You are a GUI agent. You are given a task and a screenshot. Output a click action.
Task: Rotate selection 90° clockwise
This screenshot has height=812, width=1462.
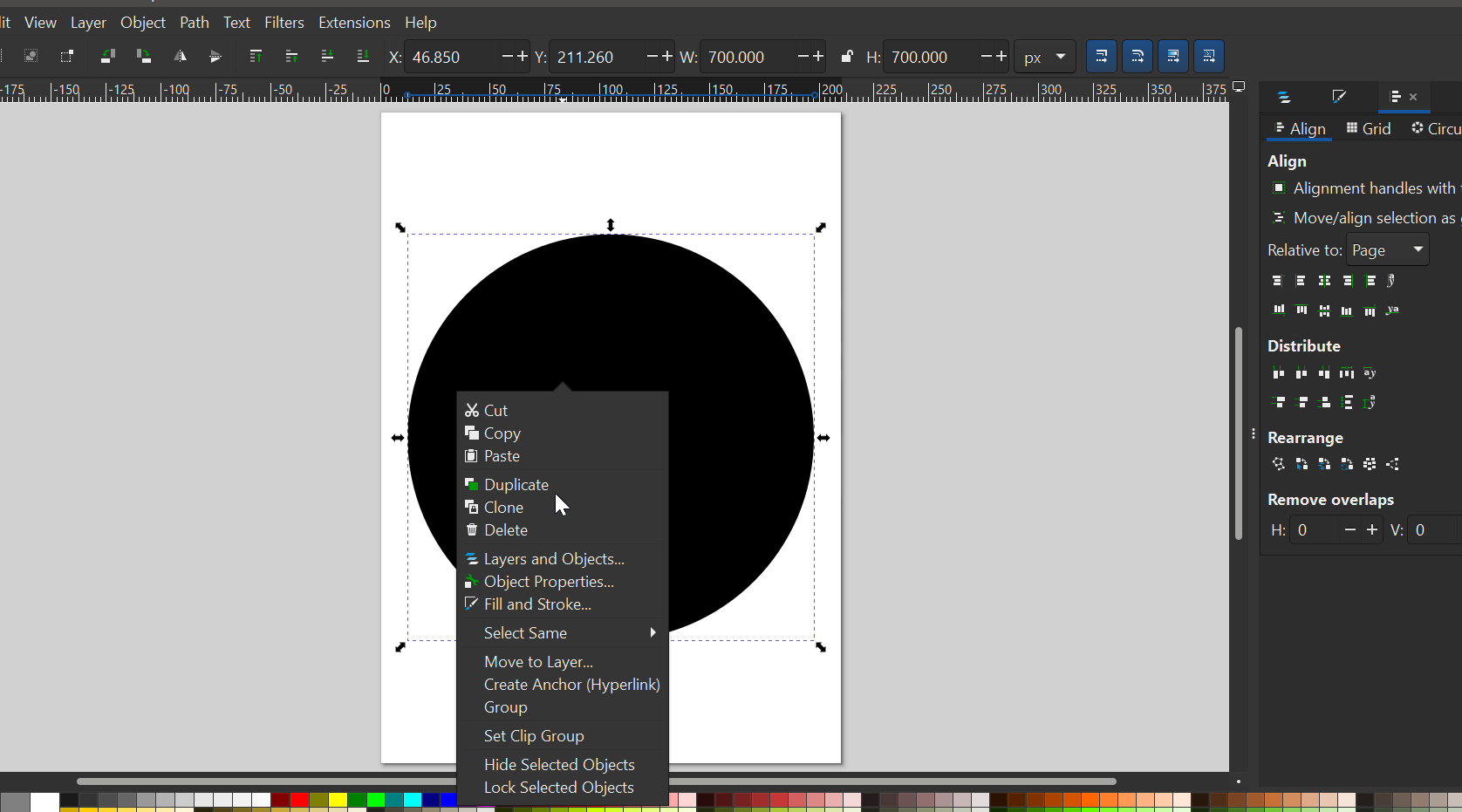144,57
